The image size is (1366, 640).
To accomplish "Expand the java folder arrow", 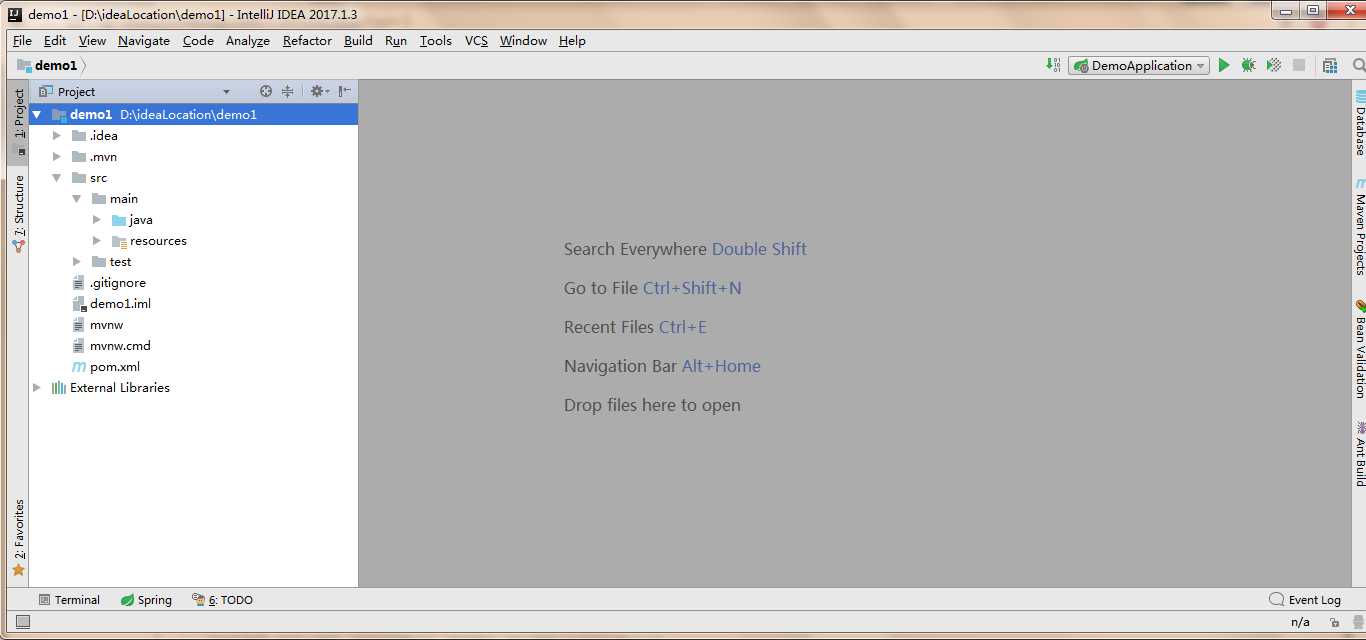I will (97, 220).
